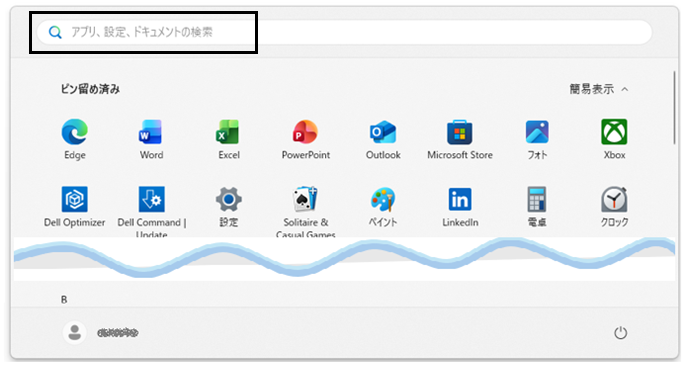
Task: Select the B letter group header
Action: [64, 300]
